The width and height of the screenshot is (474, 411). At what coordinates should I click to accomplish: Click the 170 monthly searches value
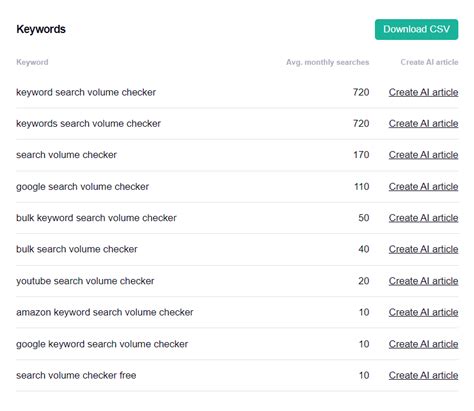(361, 155)
